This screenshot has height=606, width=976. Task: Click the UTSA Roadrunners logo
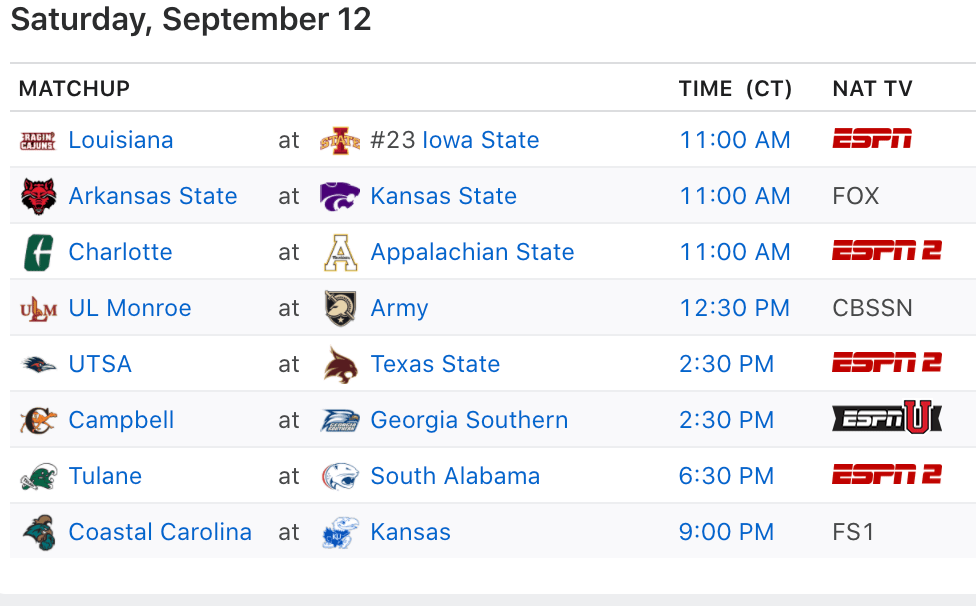tap(38, 364)
